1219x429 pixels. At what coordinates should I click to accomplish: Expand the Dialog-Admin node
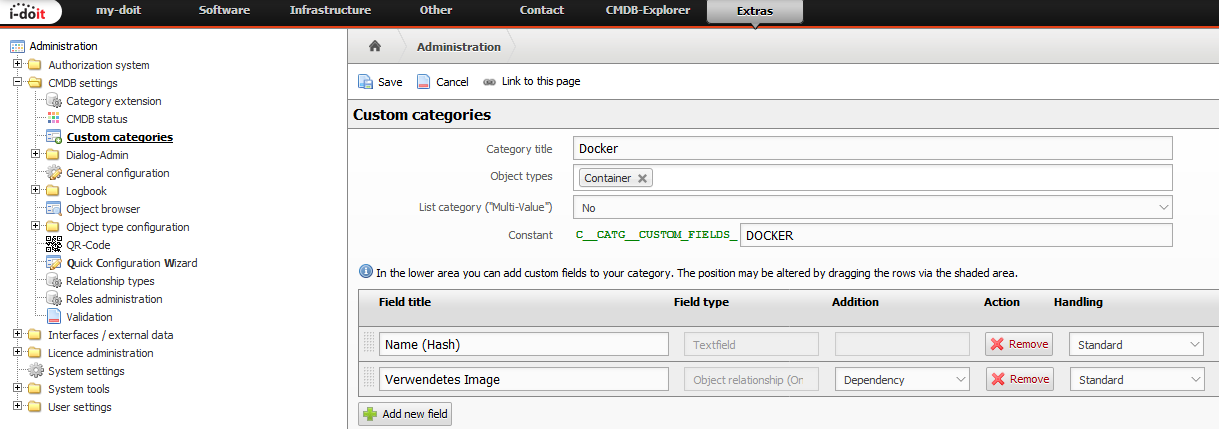pos(35,154)
